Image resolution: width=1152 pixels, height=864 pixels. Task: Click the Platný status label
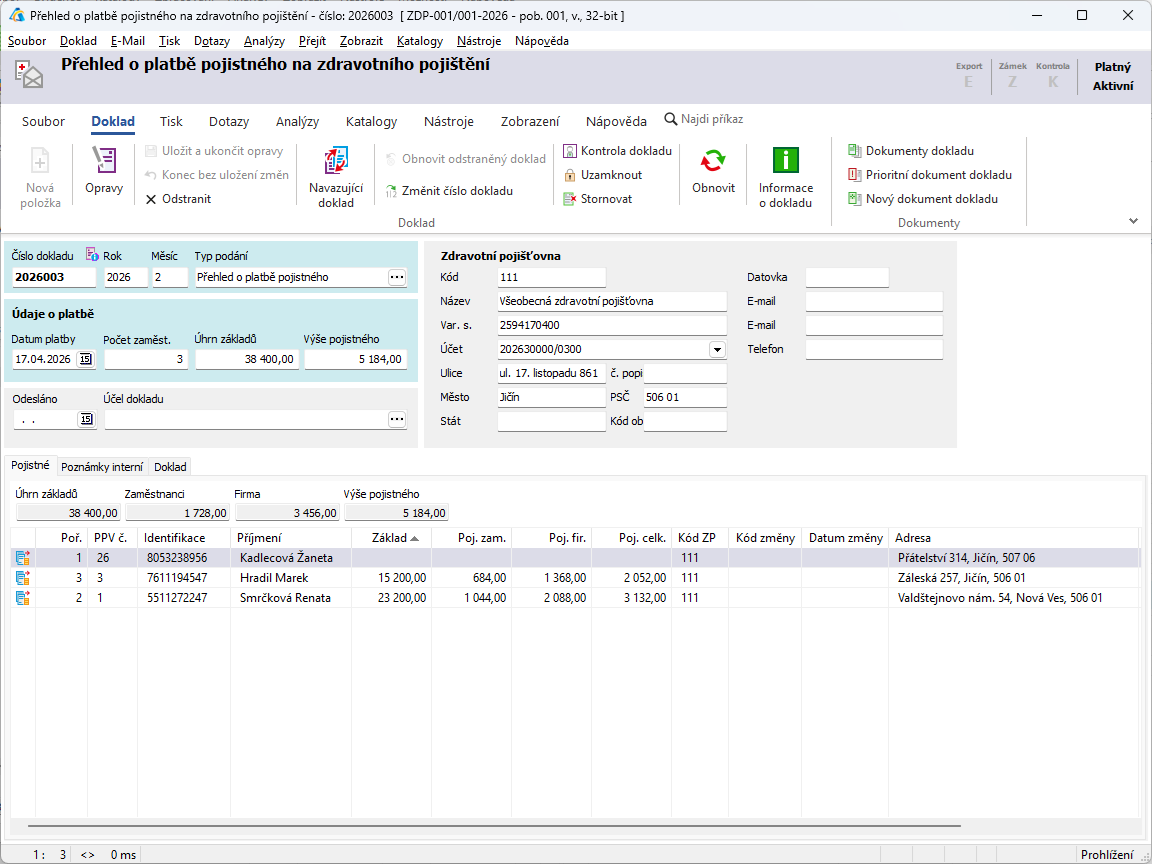coord(1112,67)
